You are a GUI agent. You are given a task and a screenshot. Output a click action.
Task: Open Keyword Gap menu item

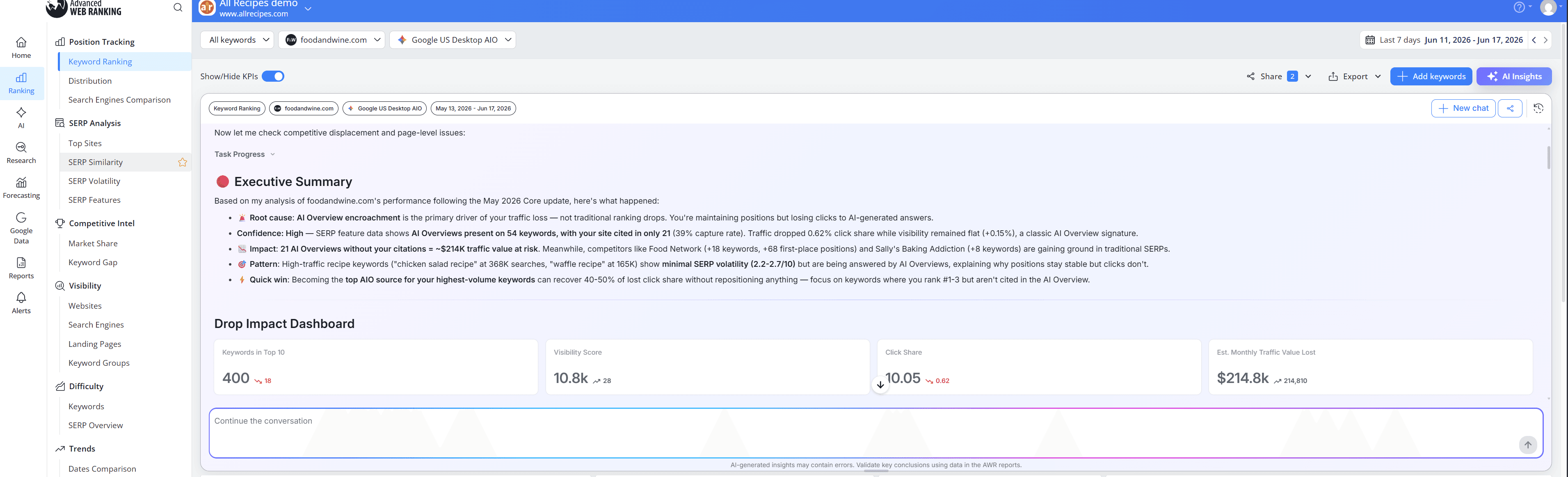[x=93, y=262]
